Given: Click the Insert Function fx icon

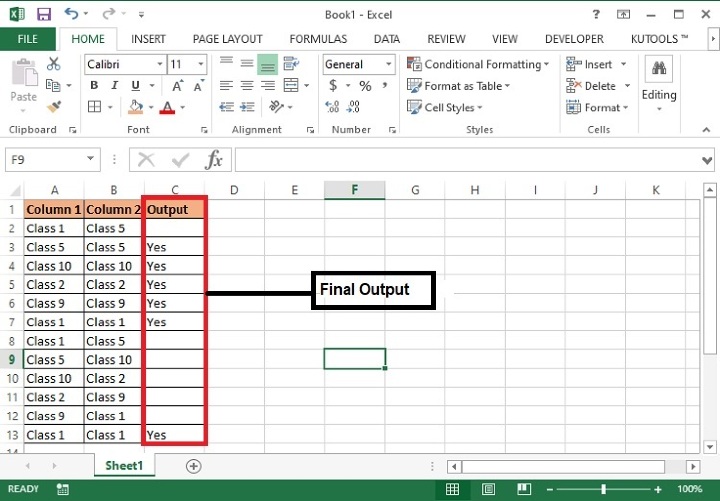Looking at the screenshot, I should (214, 160).
